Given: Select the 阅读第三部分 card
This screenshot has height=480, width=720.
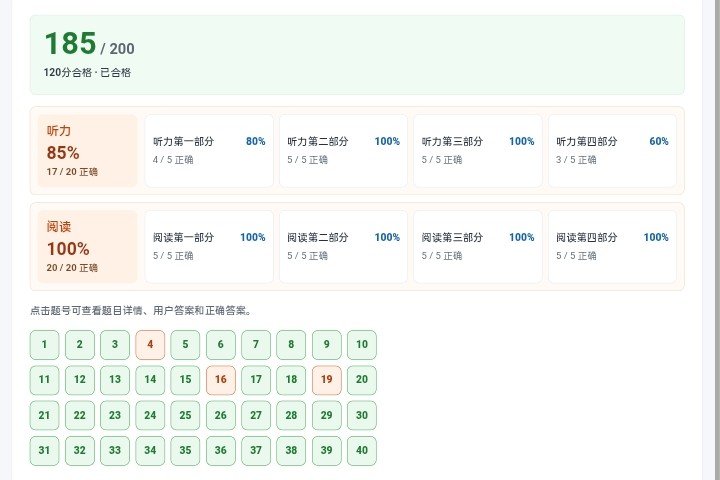Looking at the screenshot, I should click(x=478, y=247).
